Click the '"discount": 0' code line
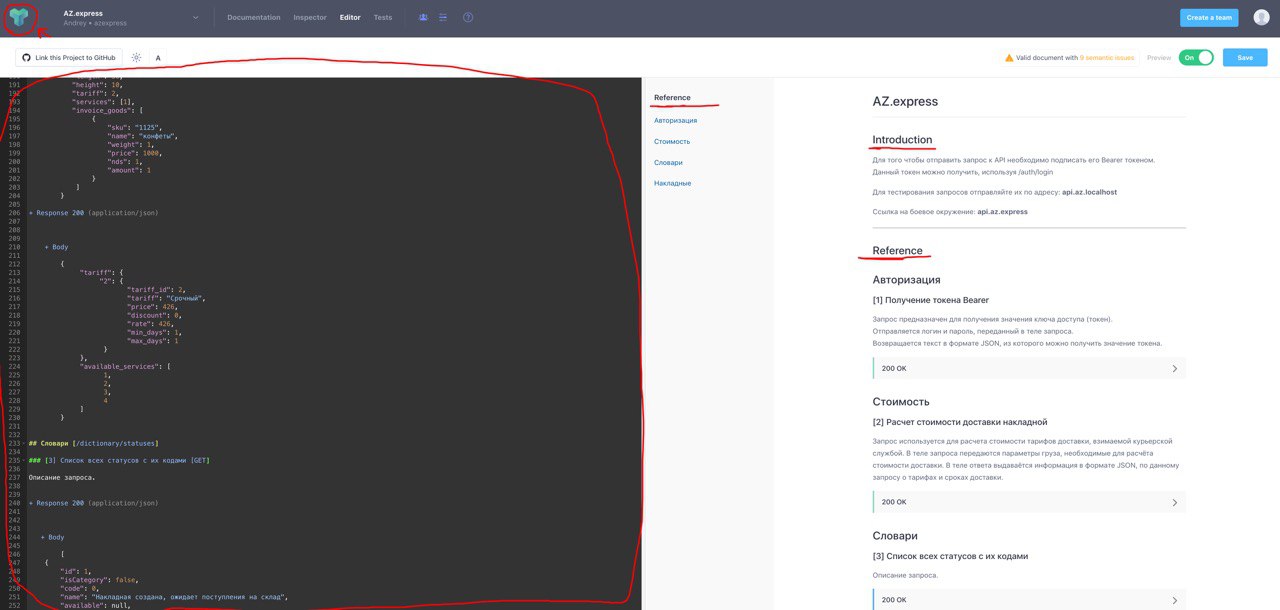Screen dimensions: 1280x610 (x=152, y=315)
